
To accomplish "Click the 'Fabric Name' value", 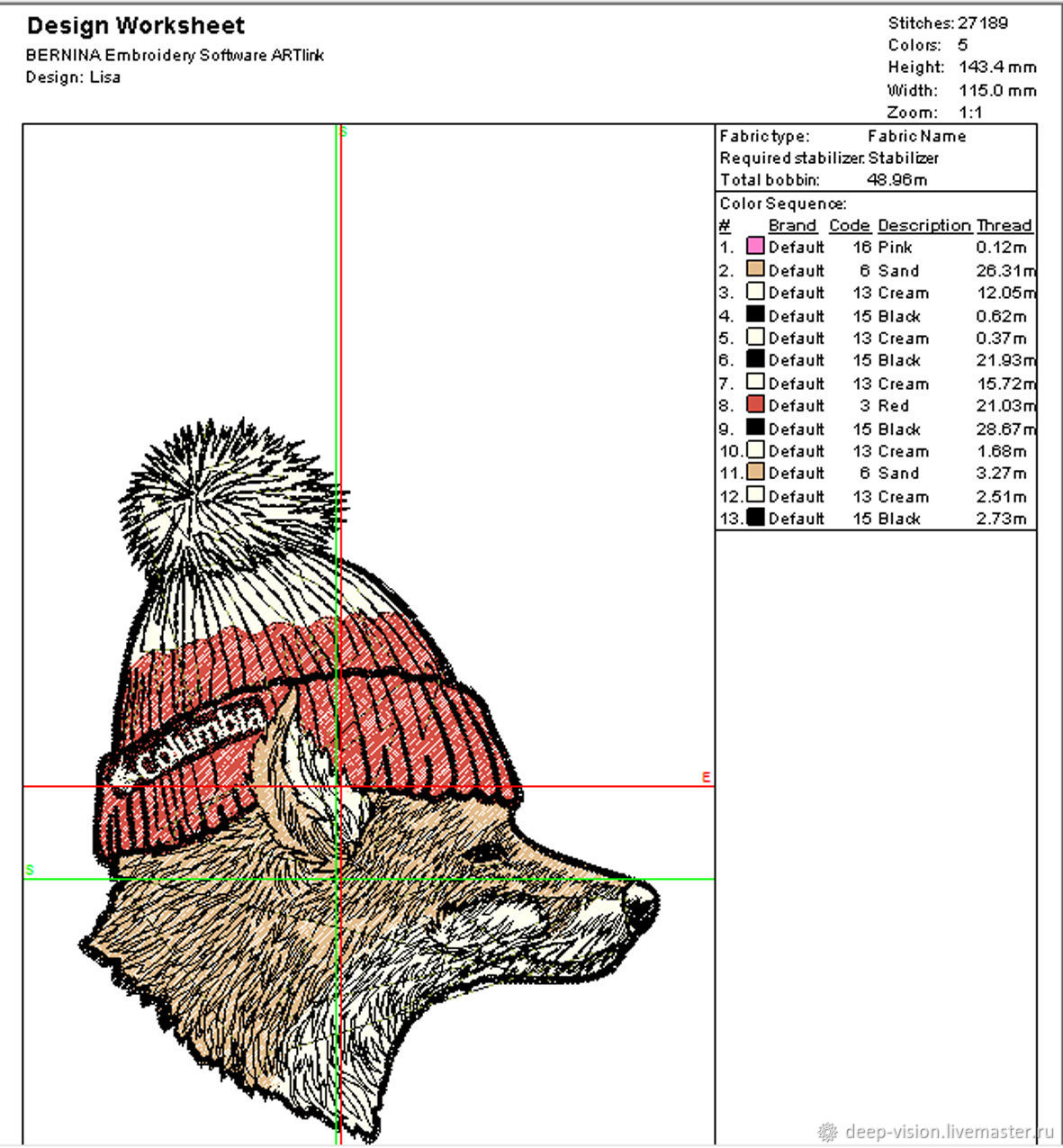I will pyautogui.click(x=916, y=136).
